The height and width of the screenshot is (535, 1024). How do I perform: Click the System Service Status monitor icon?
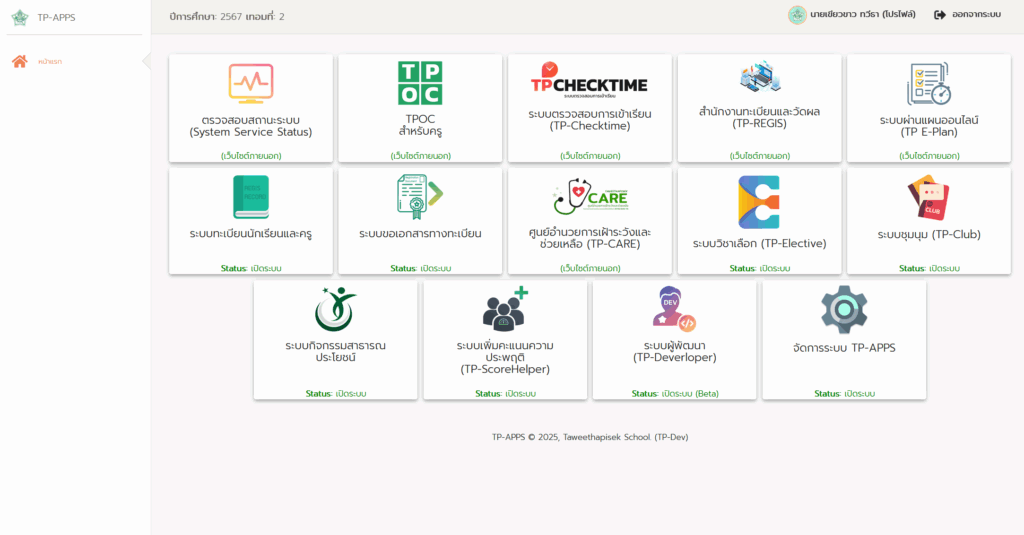[250, 83]
